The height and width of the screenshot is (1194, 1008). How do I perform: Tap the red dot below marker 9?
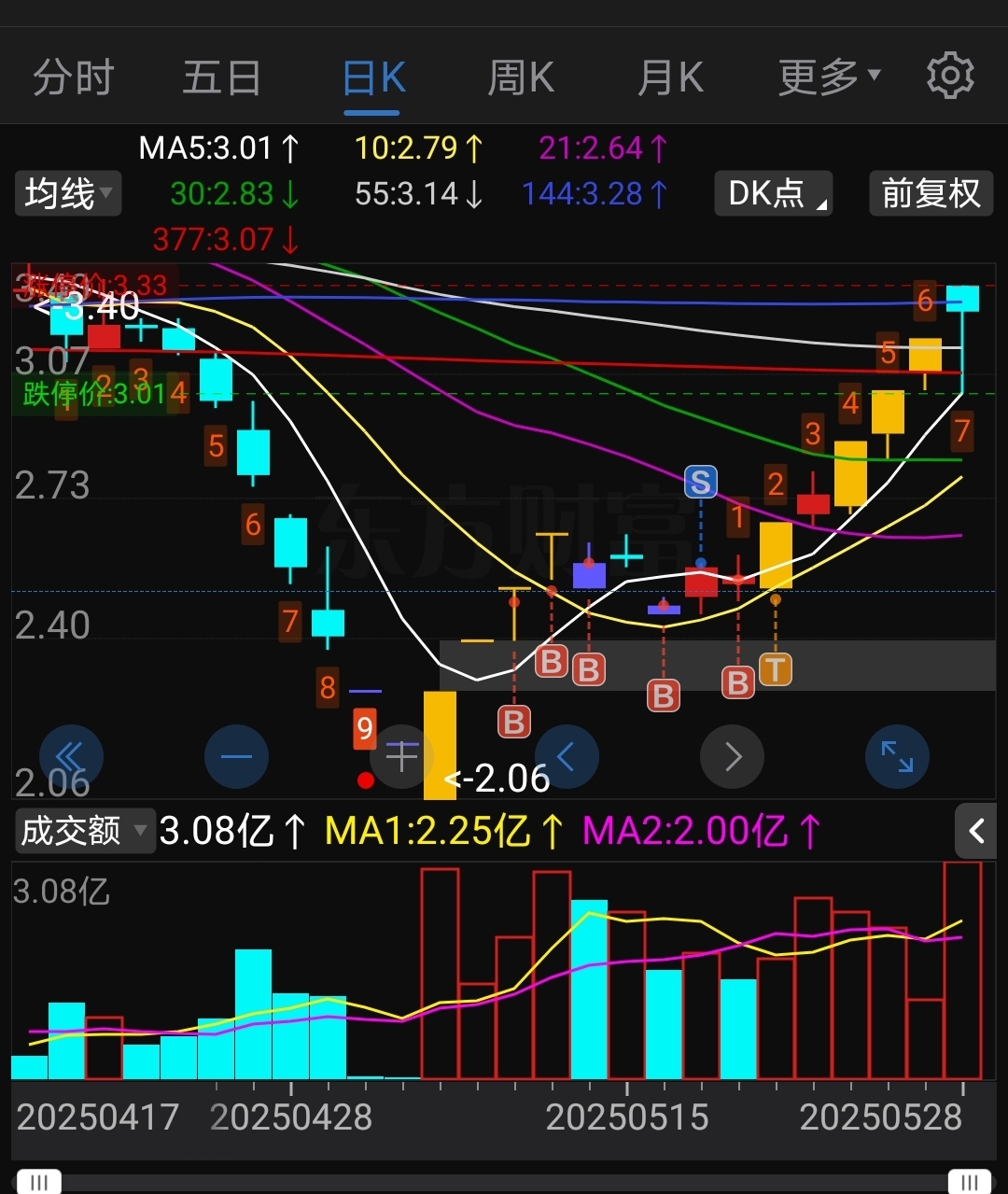(366, 780)
